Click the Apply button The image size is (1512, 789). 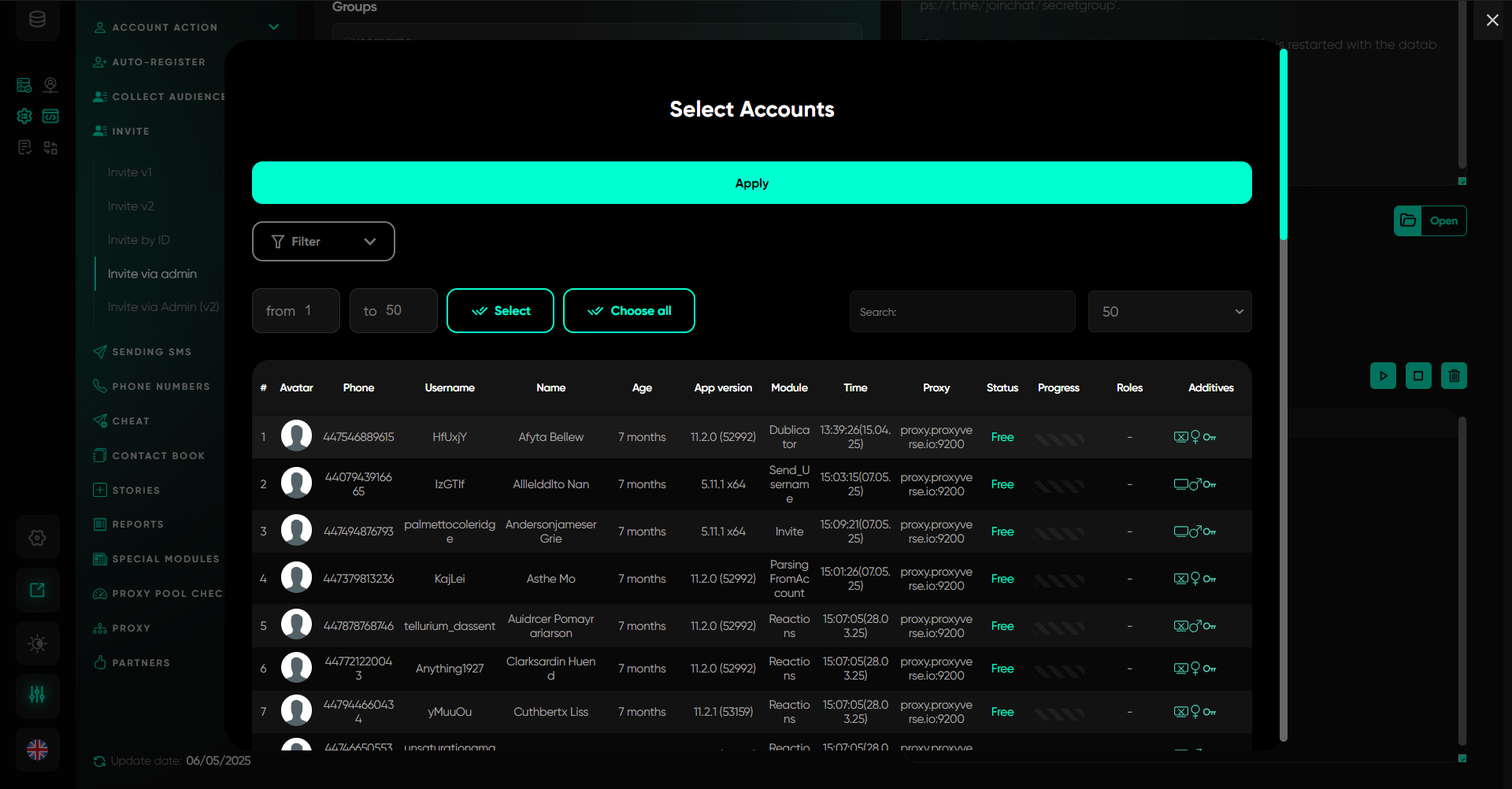751,183
